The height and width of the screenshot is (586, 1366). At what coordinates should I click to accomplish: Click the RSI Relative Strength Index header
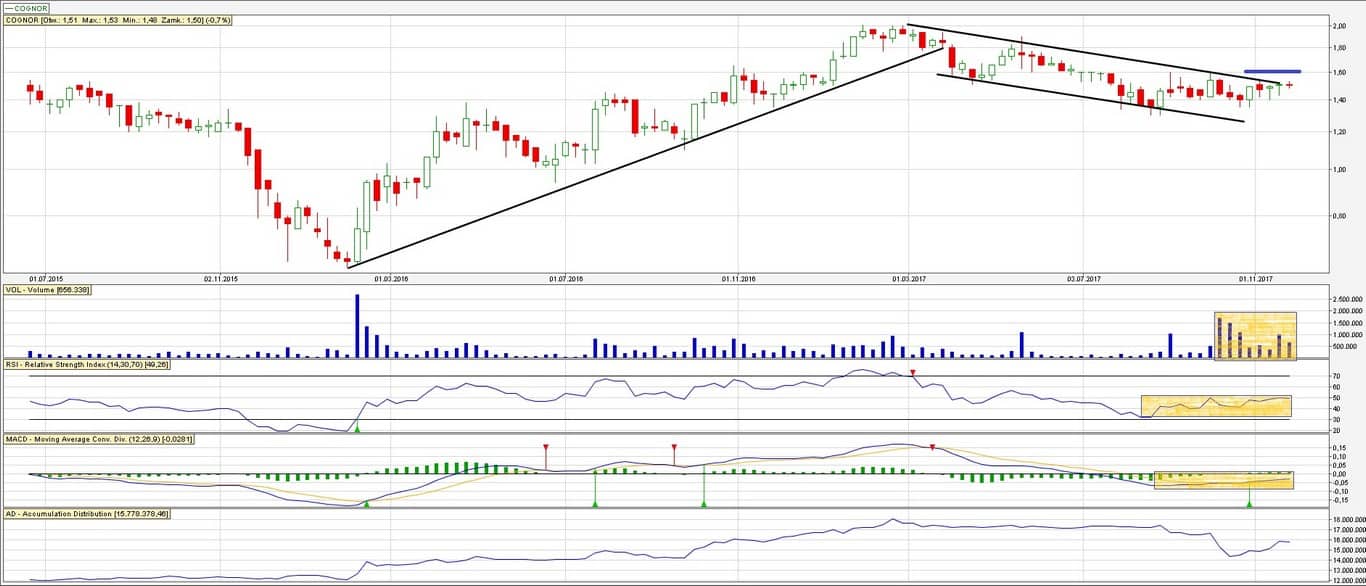(99, 366)
